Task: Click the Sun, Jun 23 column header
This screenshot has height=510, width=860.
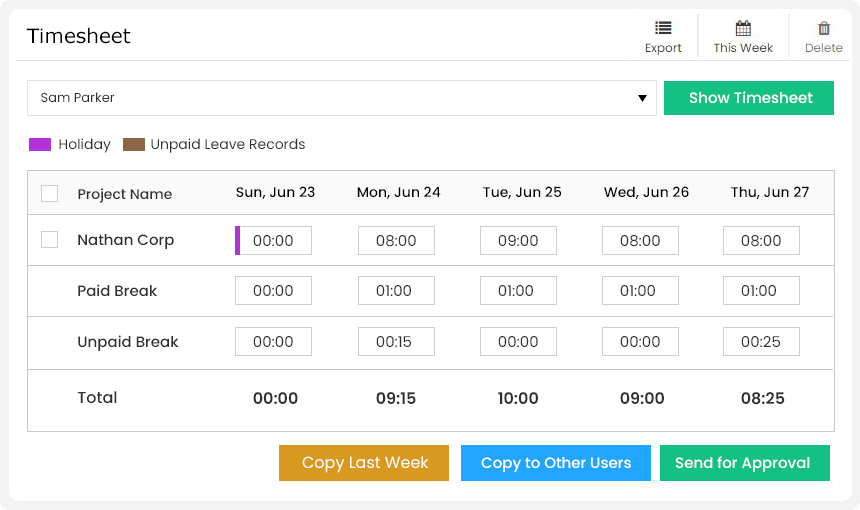Action: click(x=275, y=192)
